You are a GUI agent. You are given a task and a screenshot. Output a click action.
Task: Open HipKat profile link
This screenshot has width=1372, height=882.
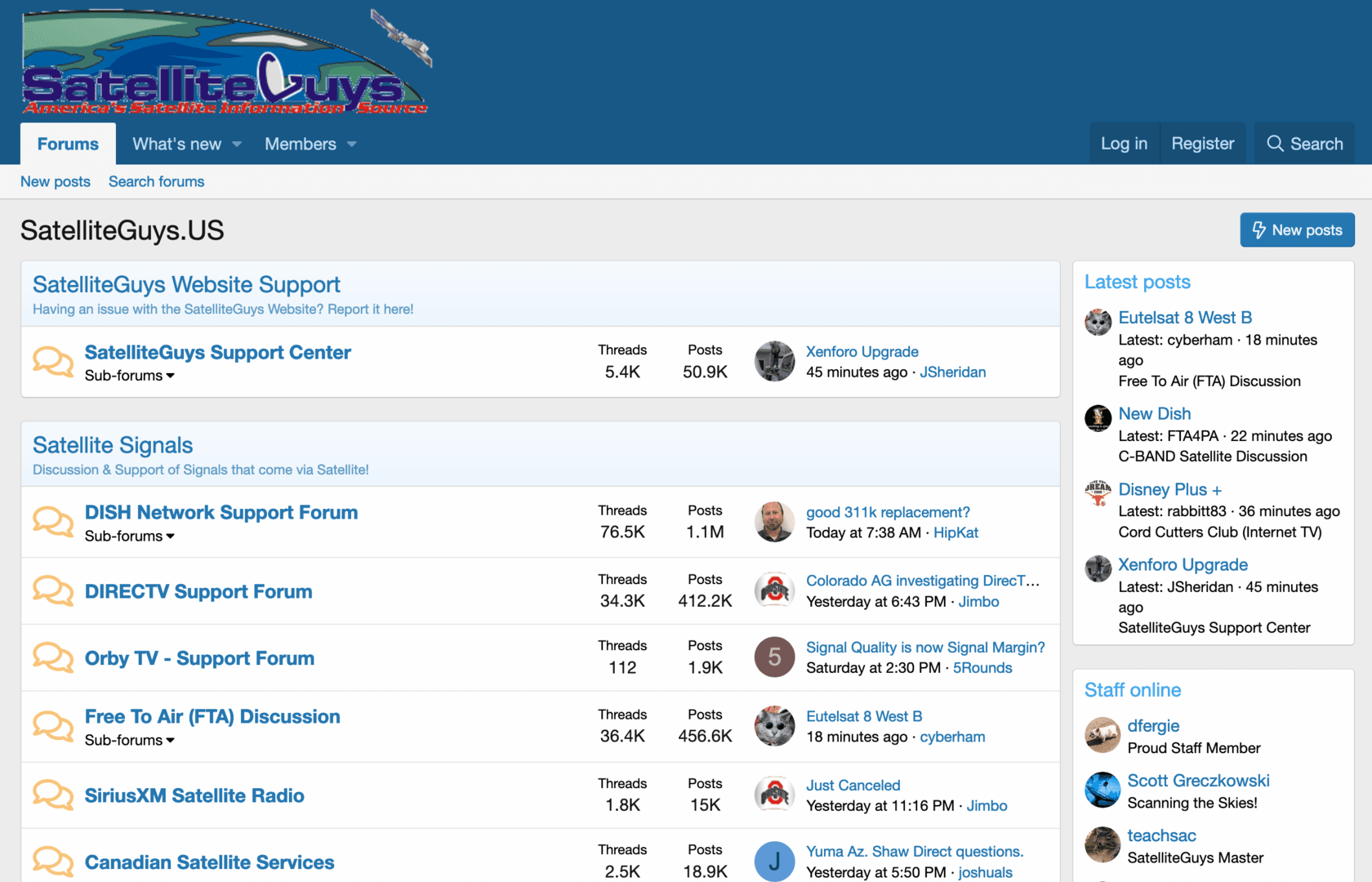click(x=955, y=533)
